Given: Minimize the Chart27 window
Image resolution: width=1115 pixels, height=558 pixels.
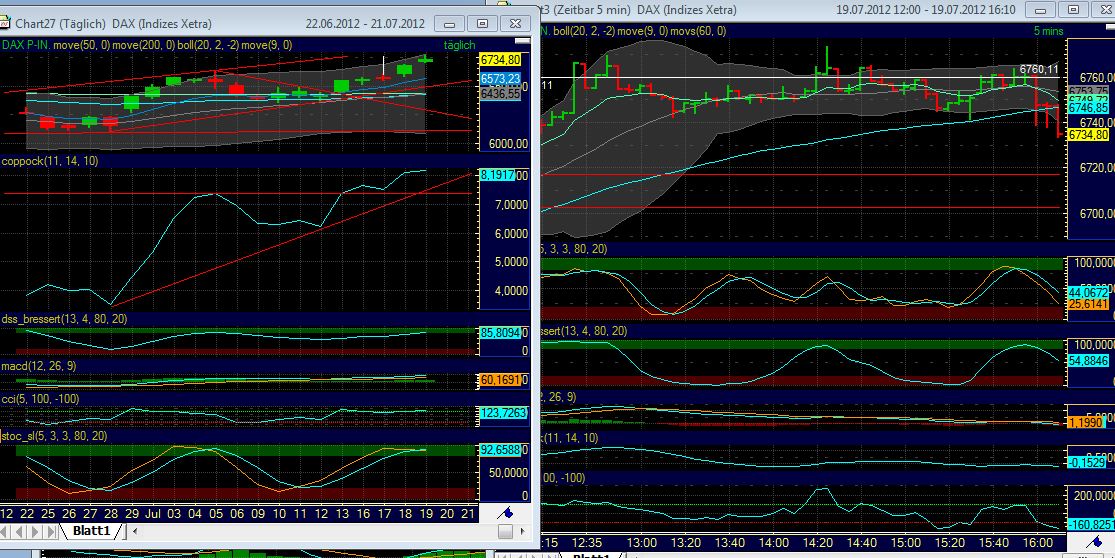Looking at the screenshot, I should tap(450, 23).
